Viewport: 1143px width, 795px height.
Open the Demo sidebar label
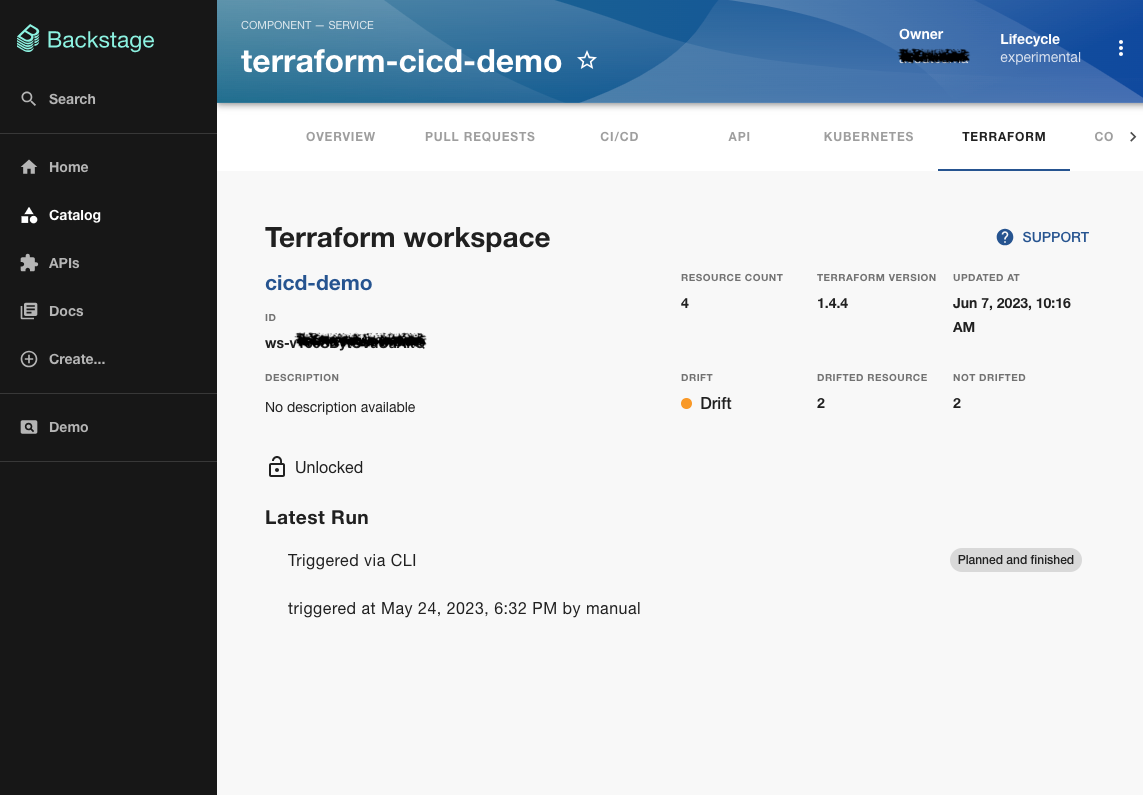(x=69, y=427)
